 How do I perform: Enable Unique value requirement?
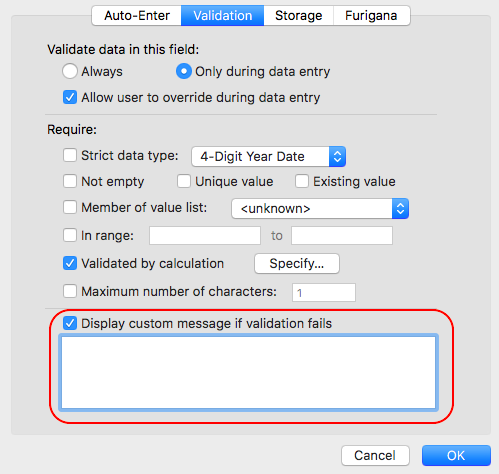pyautogui.click(x=184, y=181)
